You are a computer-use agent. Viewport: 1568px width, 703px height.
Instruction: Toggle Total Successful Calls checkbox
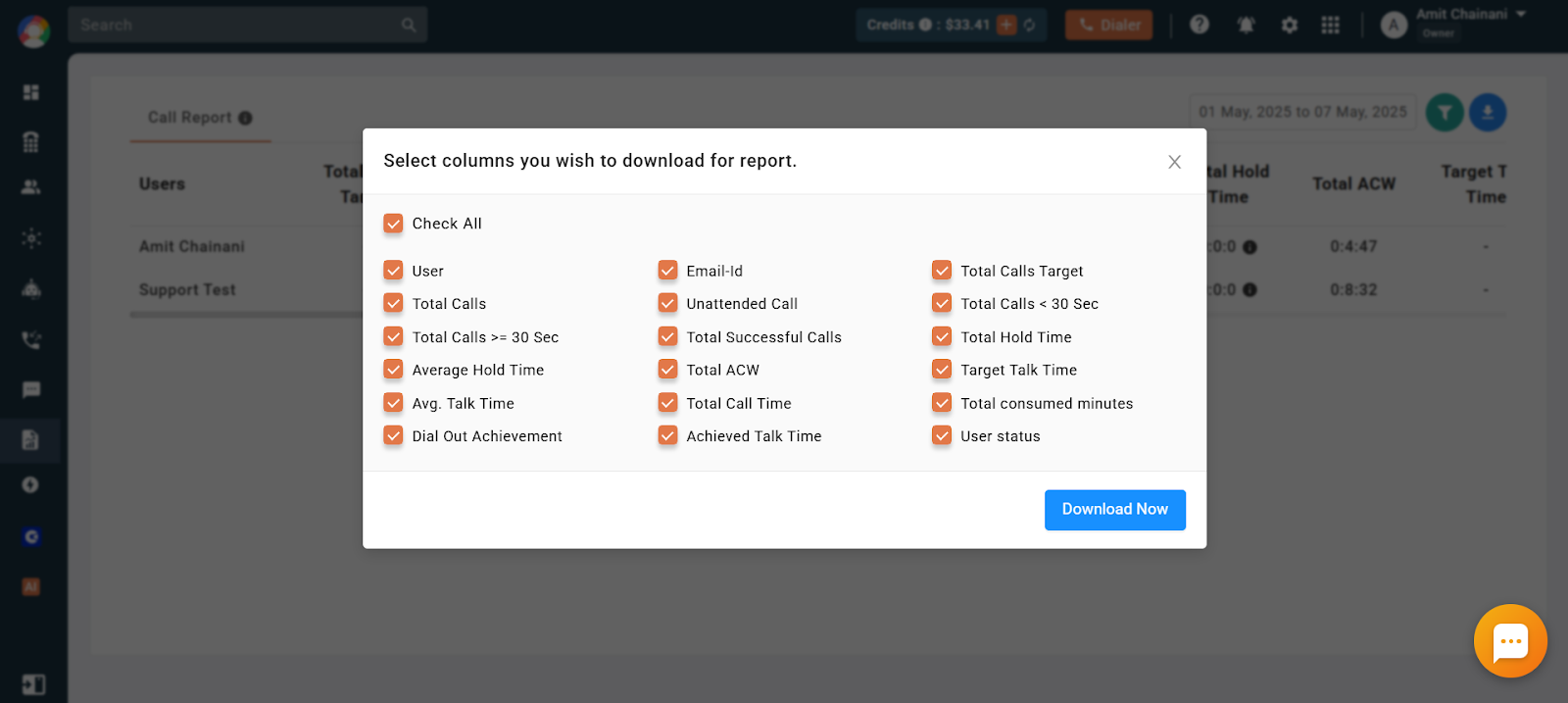(x=667, y=337)
